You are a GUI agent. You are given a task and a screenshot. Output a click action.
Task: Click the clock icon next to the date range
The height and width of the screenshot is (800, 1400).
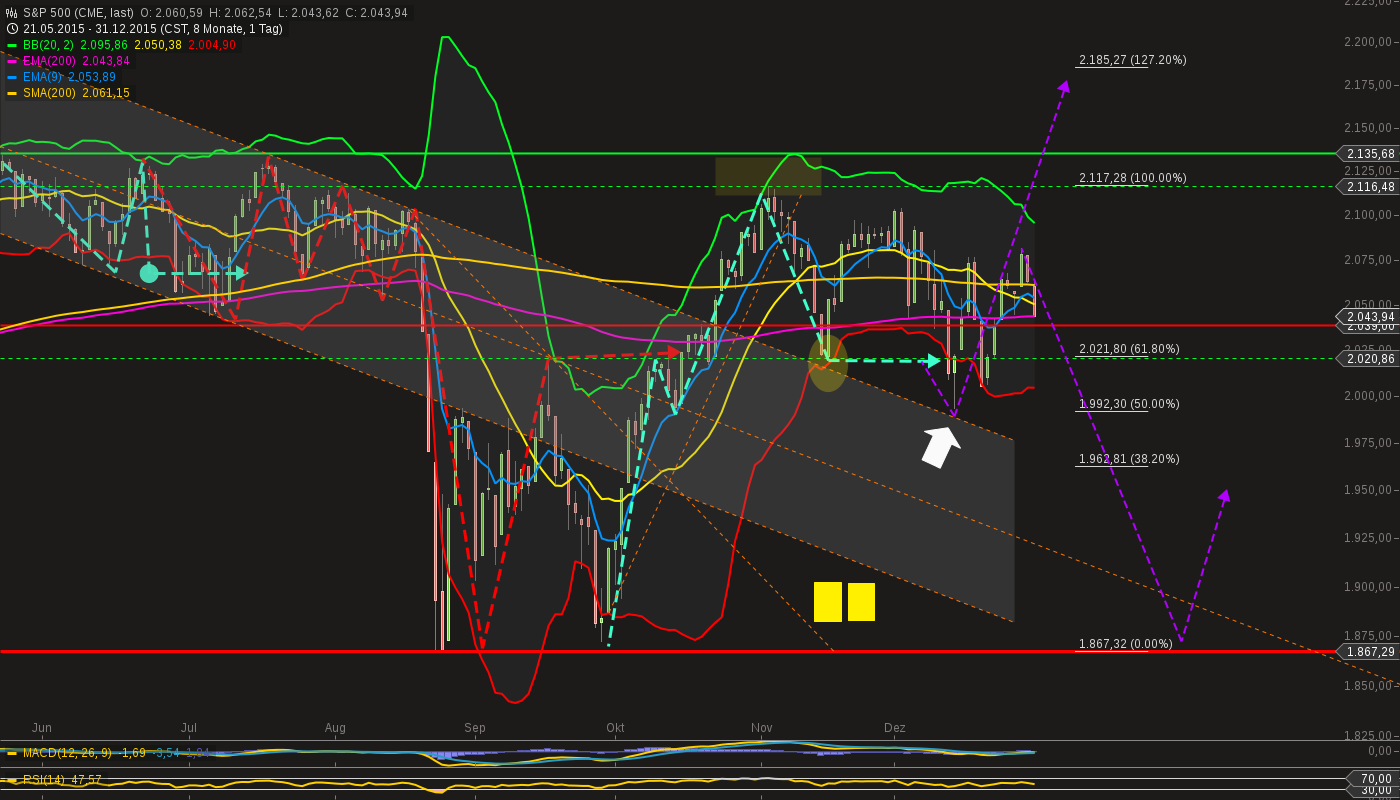coord(10,29)
